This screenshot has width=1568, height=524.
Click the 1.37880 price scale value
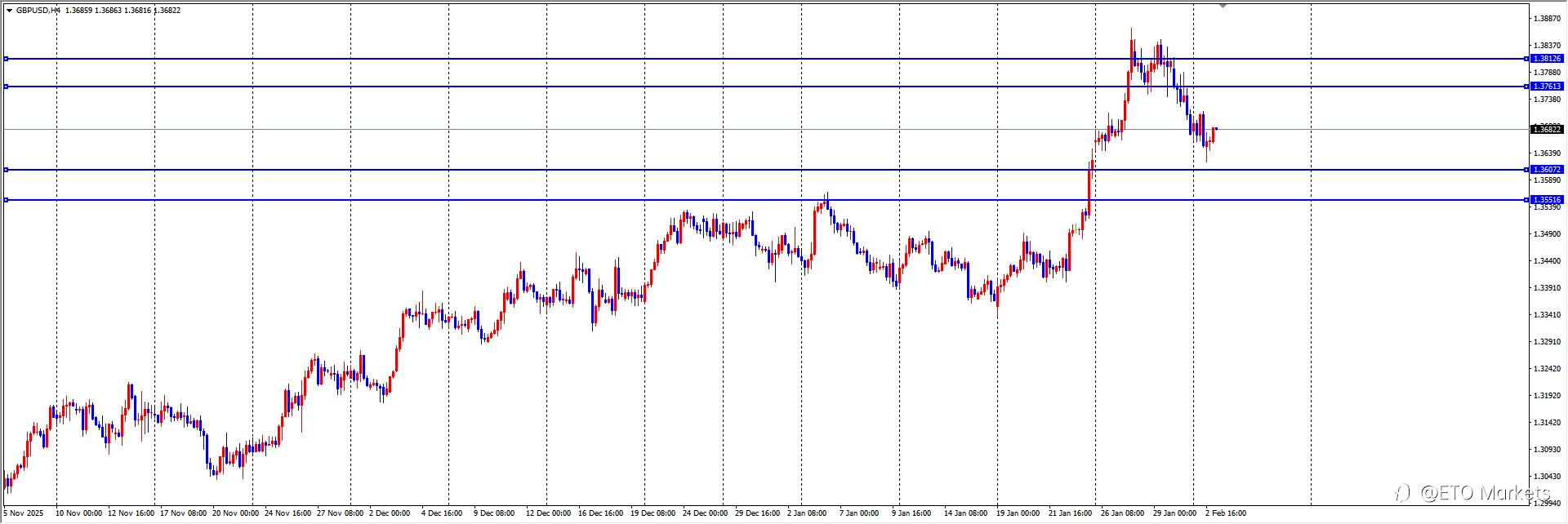[x=1548, y=72]
